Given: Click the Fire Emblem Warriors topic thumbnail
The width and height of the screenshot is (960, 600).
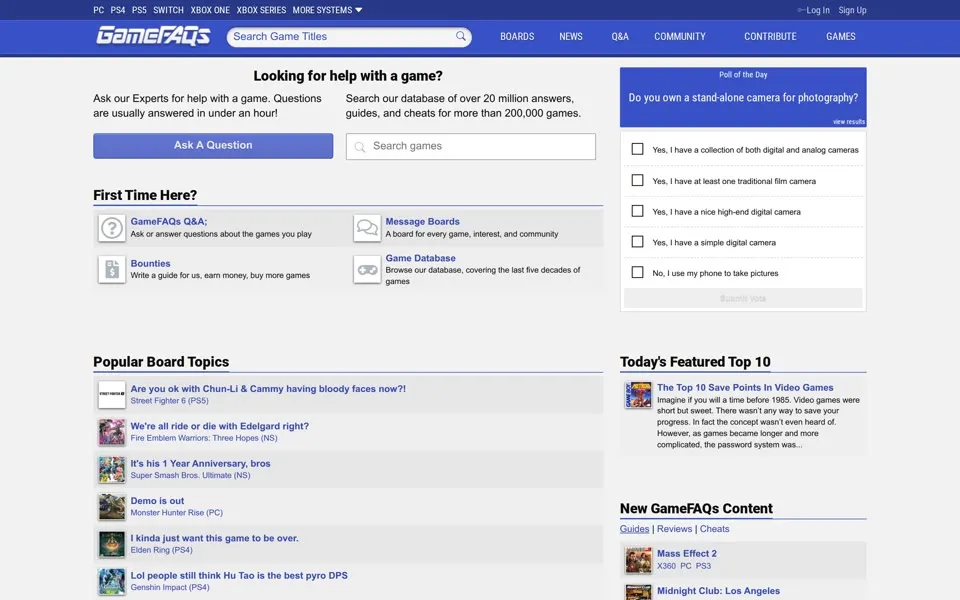Looking at the screenshot, I should (112, 432).
